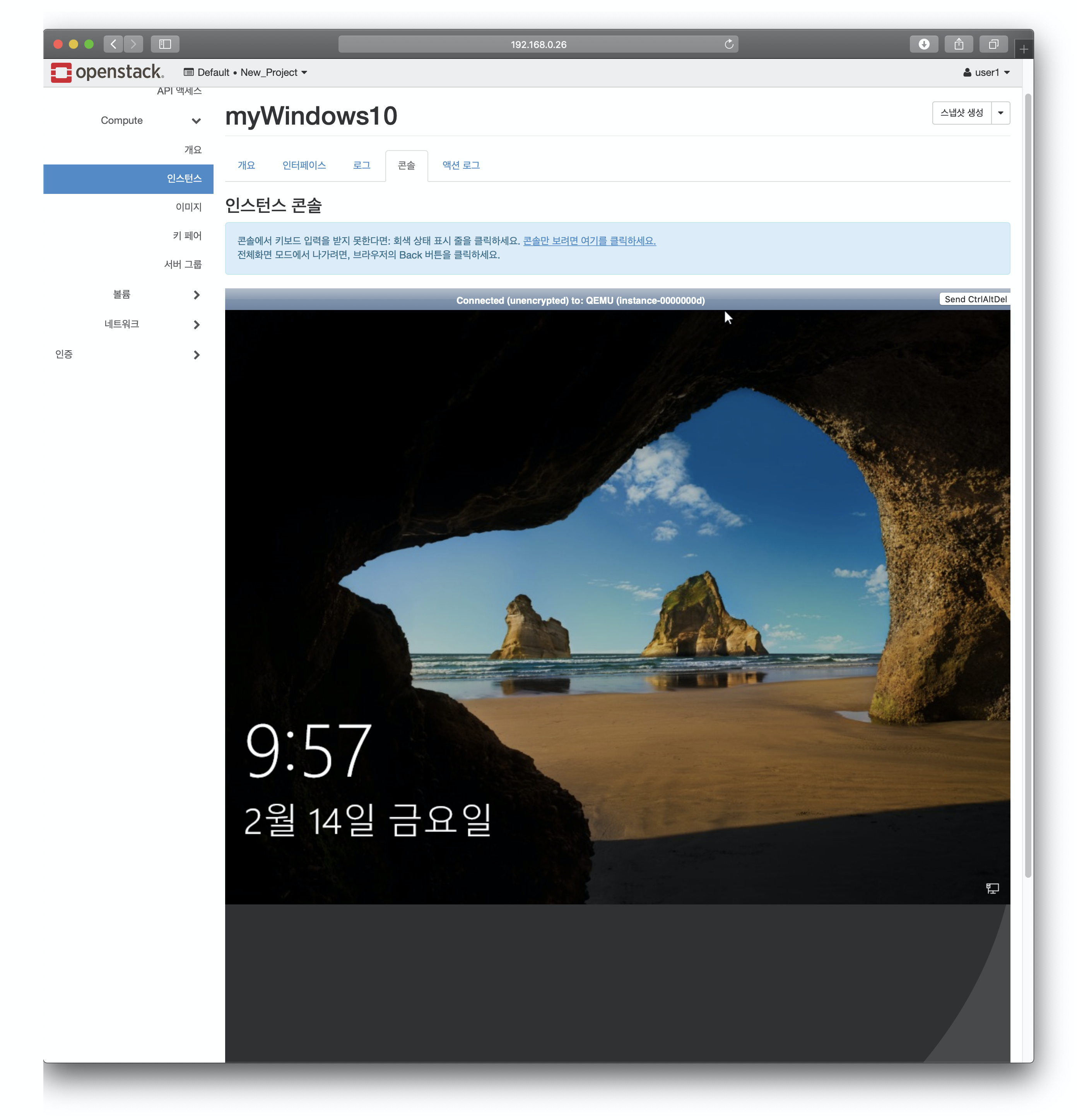Toggle the Safari sidebar button

tap(165, 44)
